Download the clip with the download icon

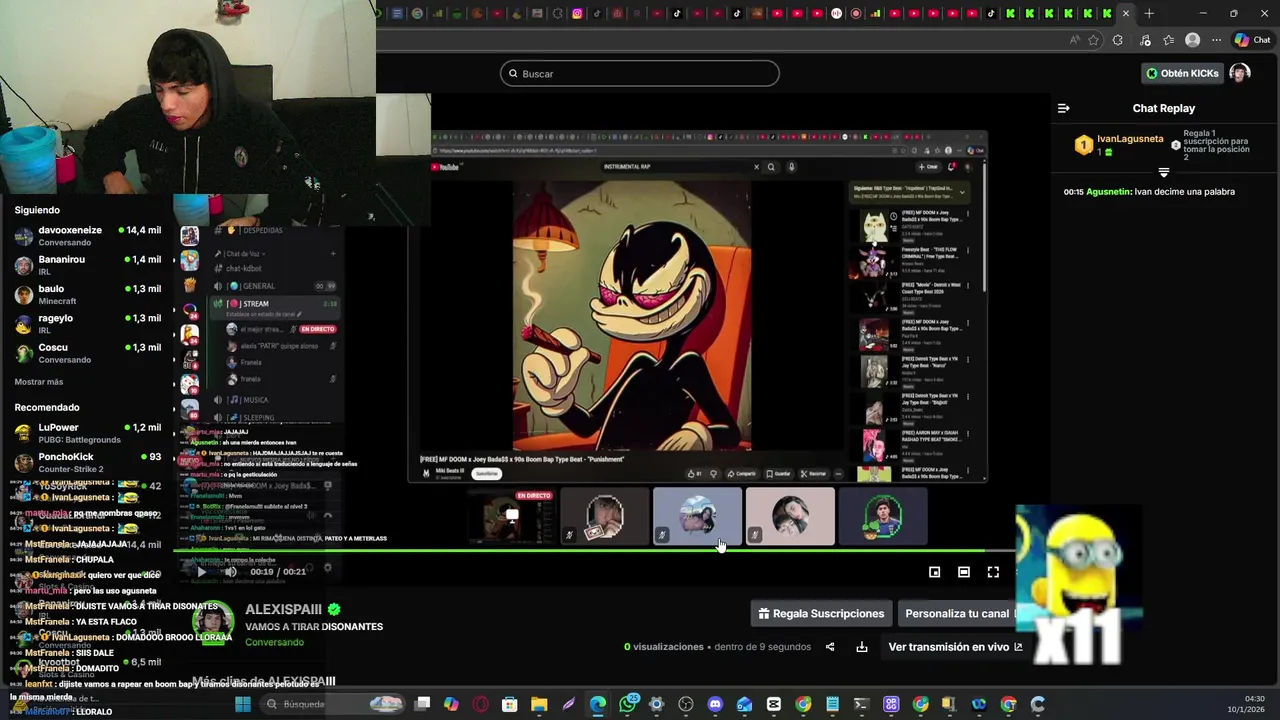coord(862,647)
